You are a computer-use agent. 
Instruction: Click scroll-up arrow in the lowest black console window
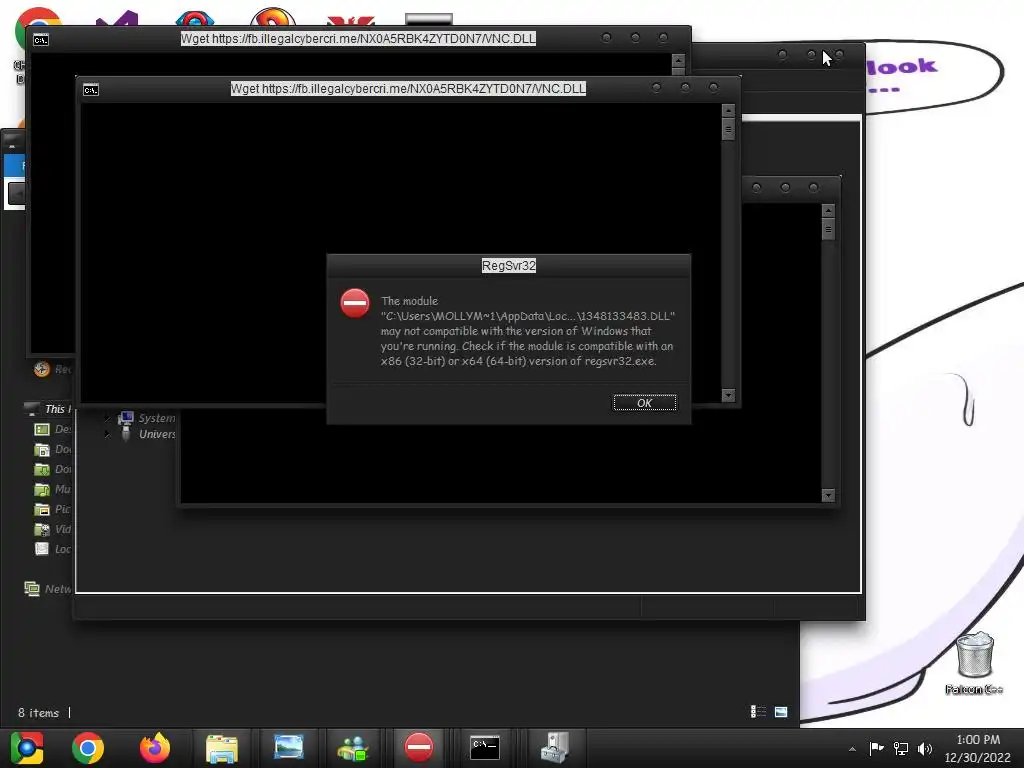(x=828, y=210)
